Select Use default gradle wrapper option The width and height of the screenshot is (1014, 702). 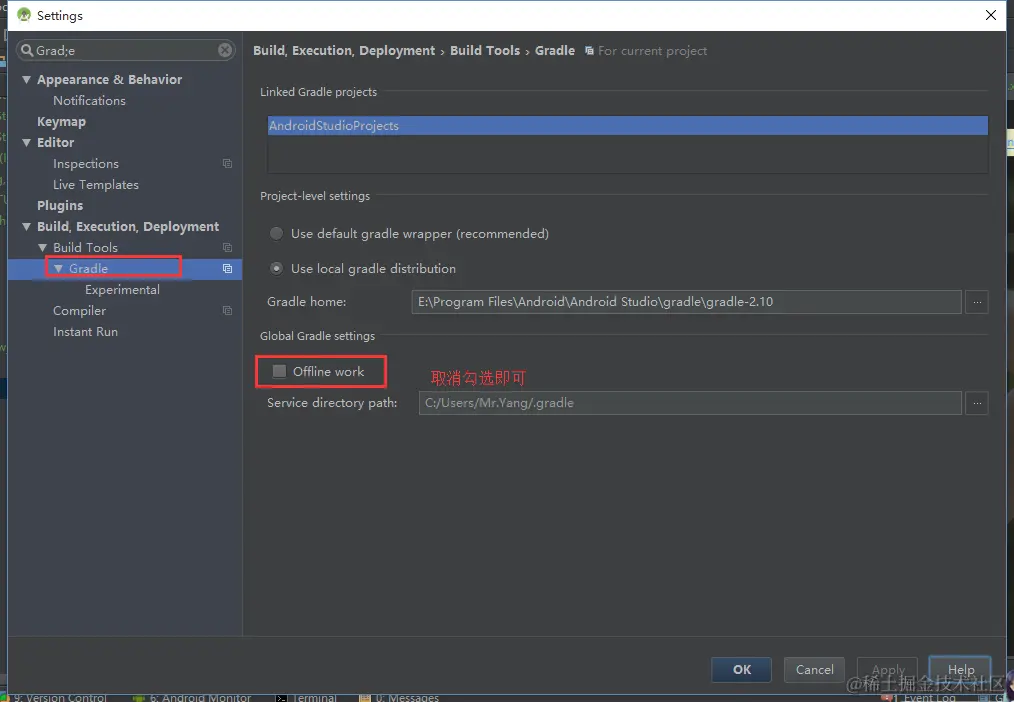276,233
